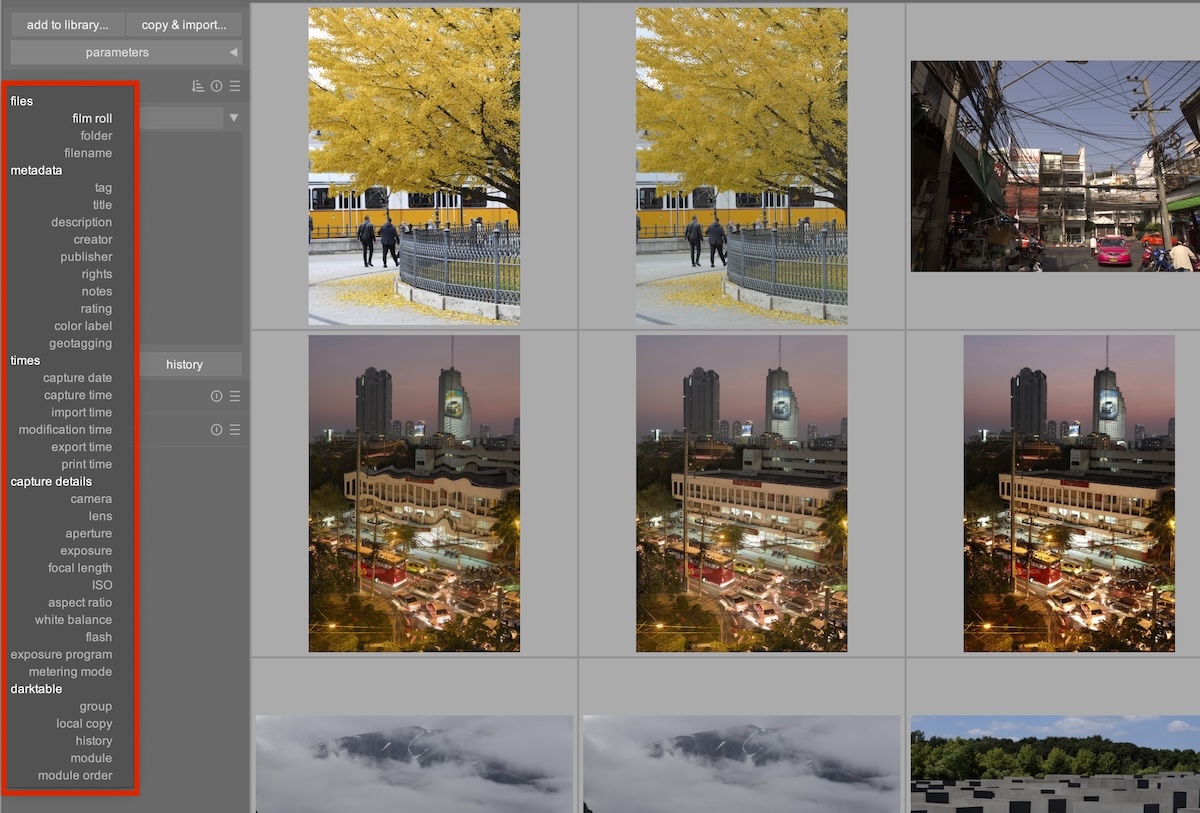Select exposure program option
The width and height of the screenshot is (1200, 813).
[62, 655]
